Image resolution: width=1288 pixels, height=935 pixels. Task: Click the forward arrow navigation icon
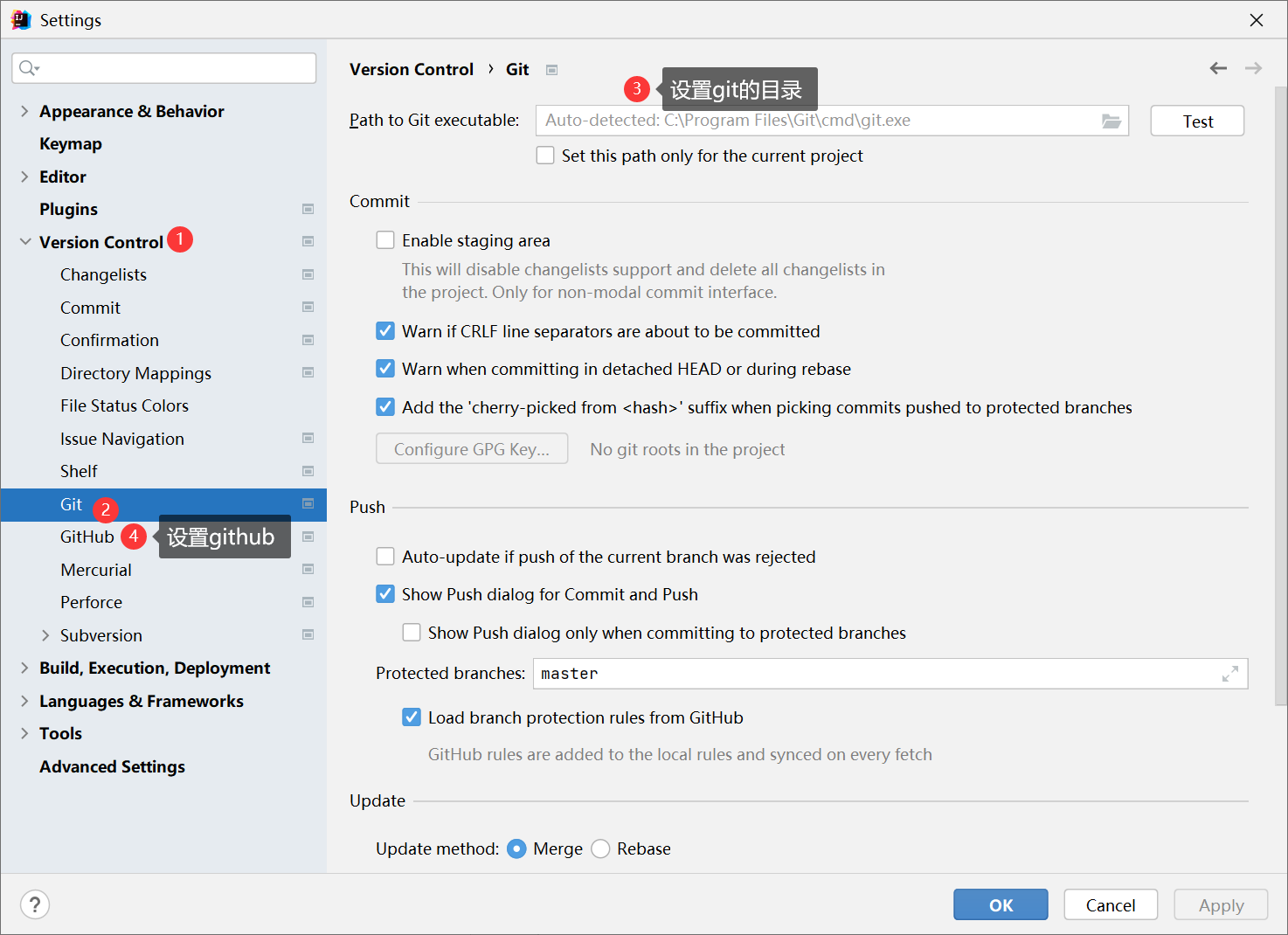coord(1253,68)
